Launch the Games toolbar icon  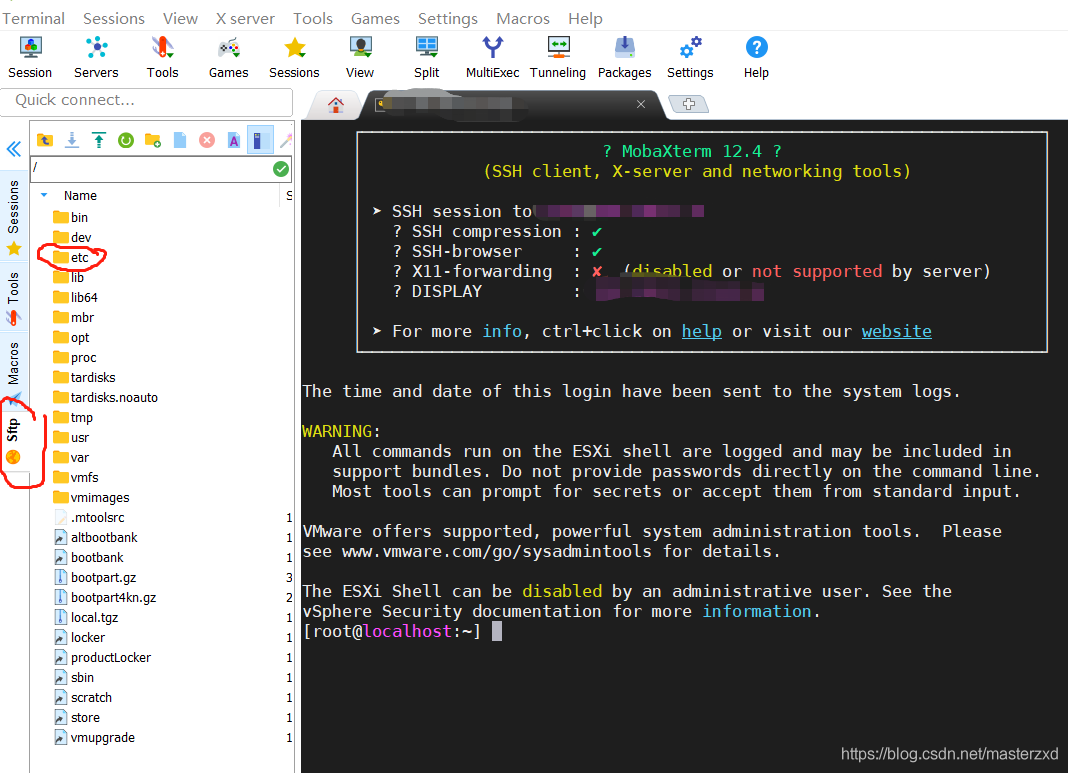coord(228,57)
